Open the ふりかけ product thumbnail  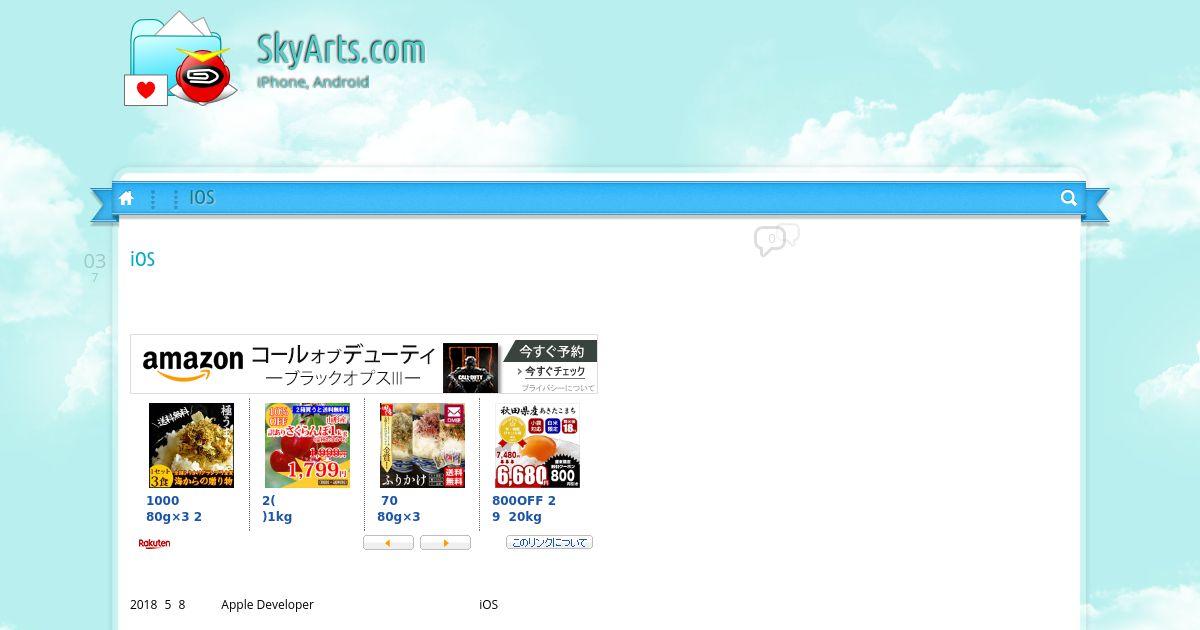coord(422,445)
